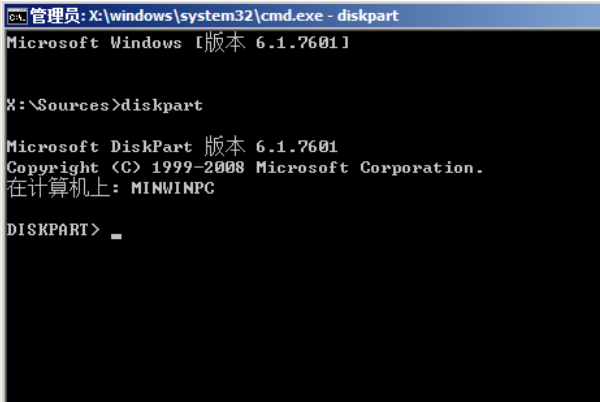Click the 管理员 label in title bar
Image resolution: width=600 pixels, height=402 pixels.
pyautogui.click(x=55, y=16)
